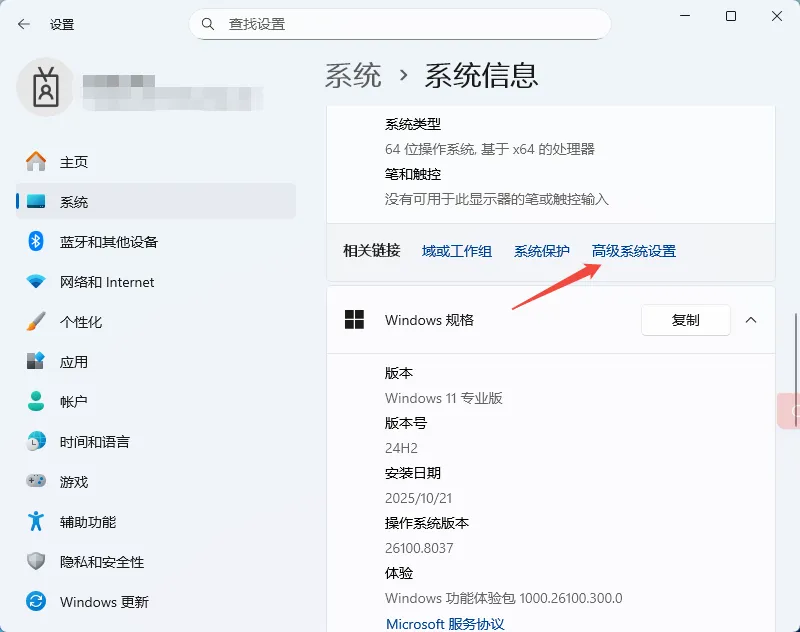Click the Bluetooth icon

pos(36,241)
